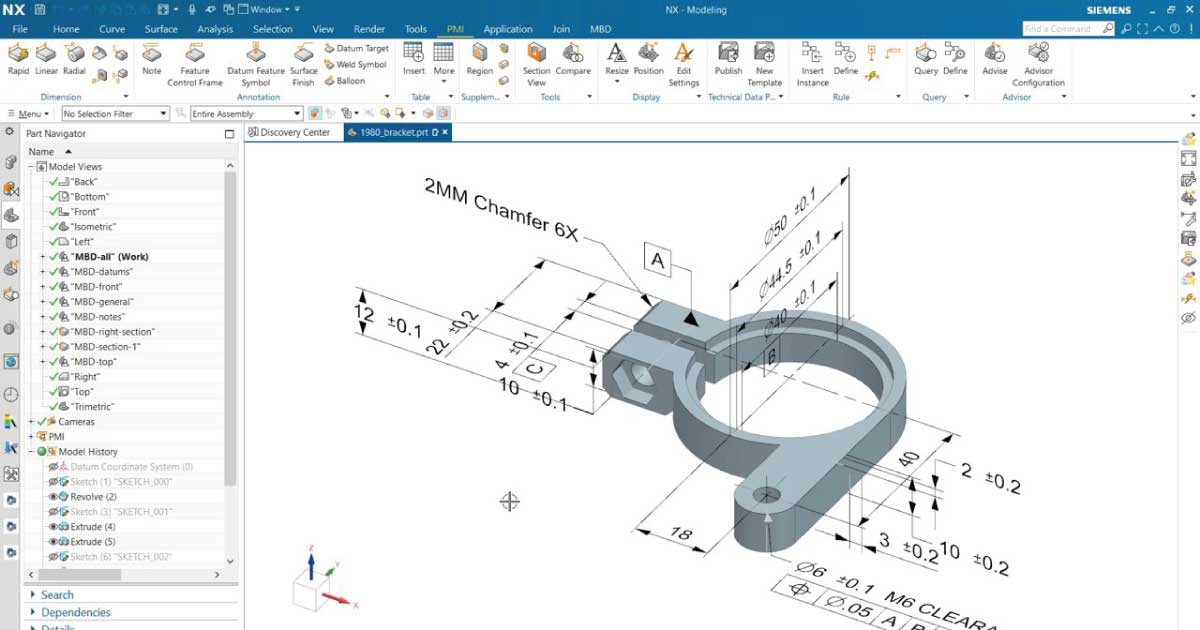Toggle the checkmark on "MBD-datums" view
Image resolution: width=1200 pixels, height=630 pixels.
pyautogui.click(x=54, y=272)
